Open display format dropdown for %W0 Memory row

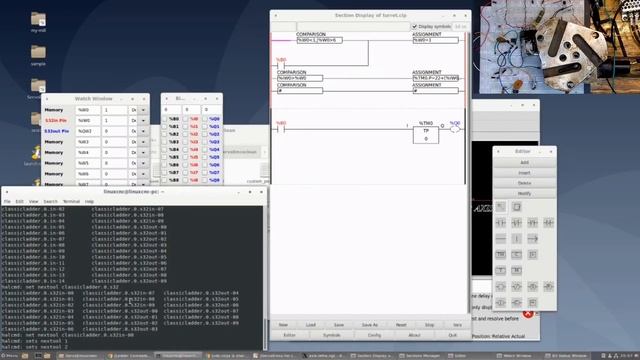click(143, 110)
